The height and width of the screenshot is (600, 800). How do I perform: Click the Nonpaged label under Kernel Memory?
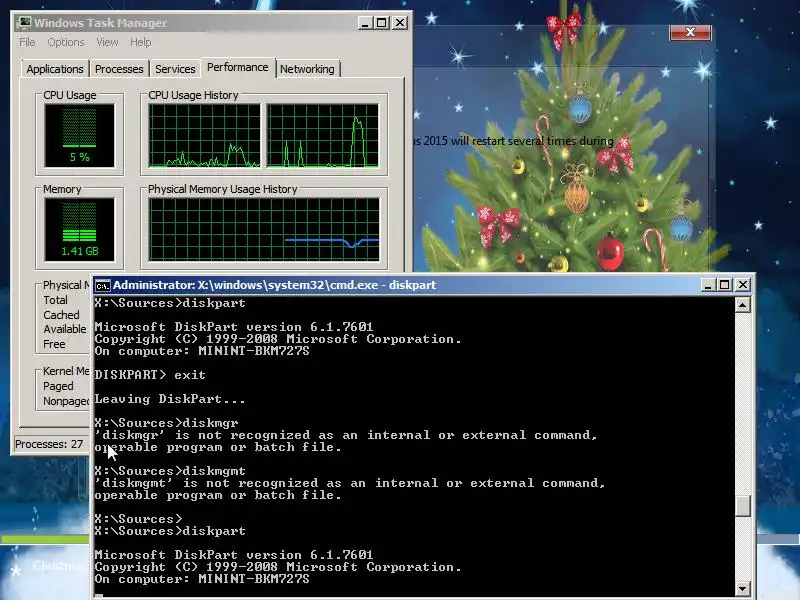[x=66, y=401]
